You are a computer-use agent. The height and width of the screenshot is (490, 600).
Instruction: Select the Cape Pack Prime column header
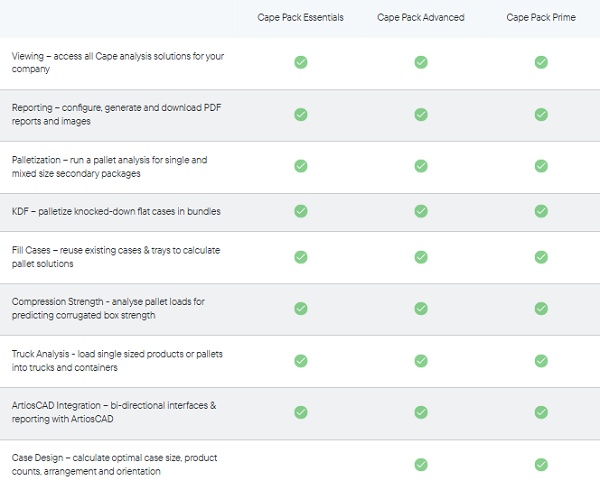[541, 17]
